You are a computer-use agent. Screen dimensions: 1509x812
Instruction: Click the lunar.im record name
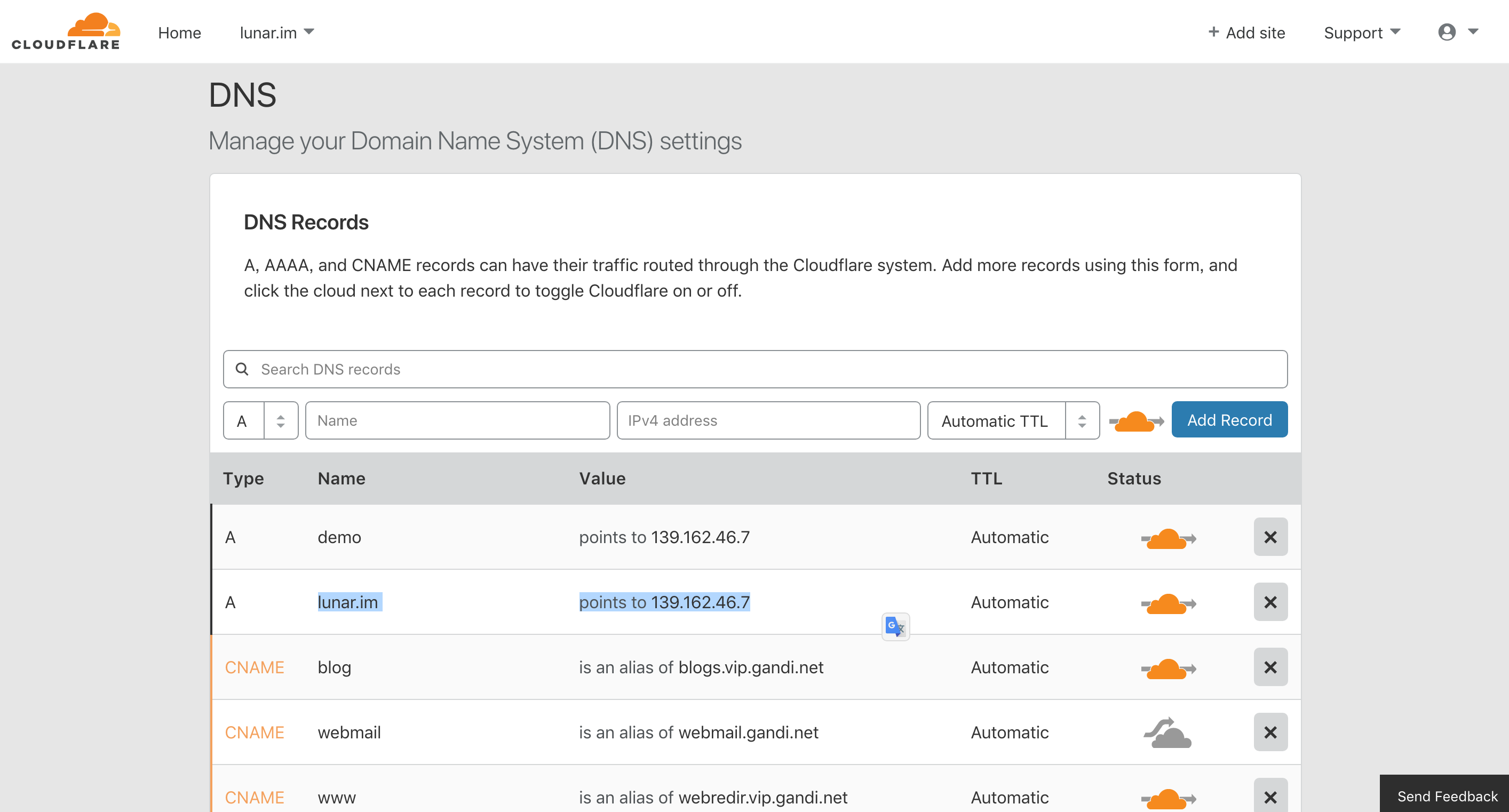[348, 602]
